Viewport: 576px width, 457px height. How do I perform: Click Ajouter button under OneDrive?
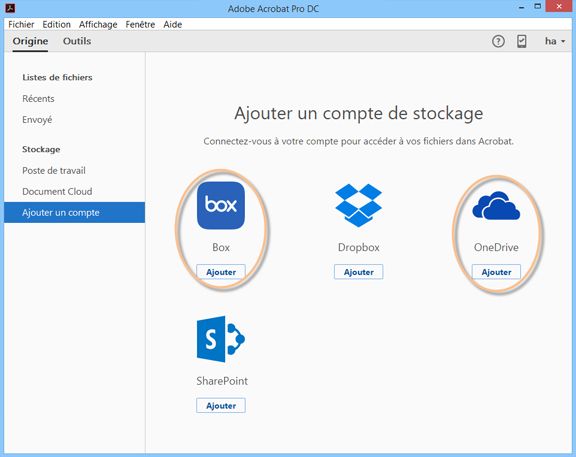496,272
